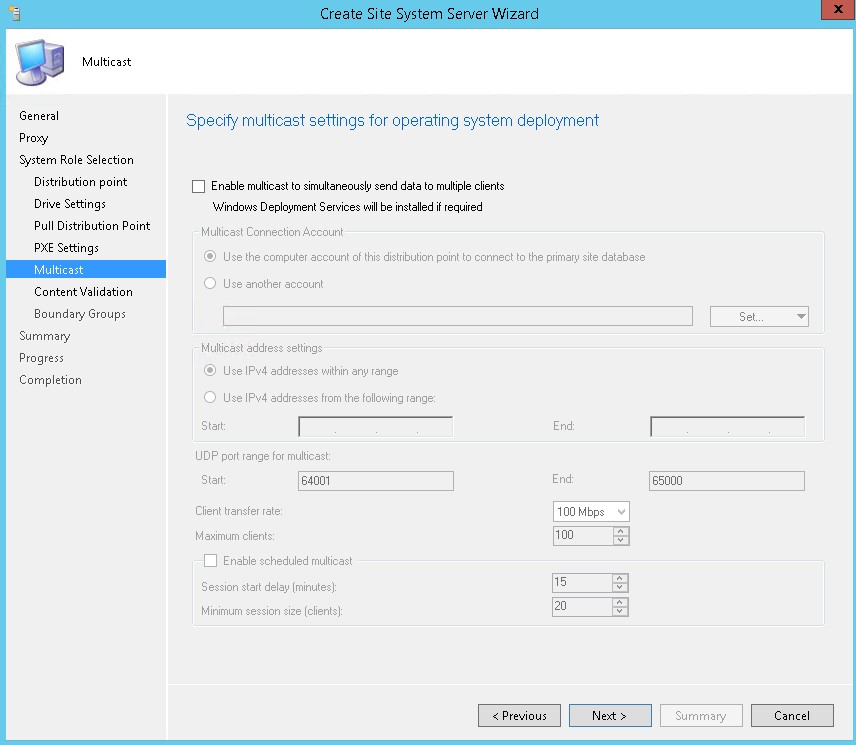856x745 pixels.
Task: Decrease Minimum session size with down arrow
Action: tap(620, 611)
